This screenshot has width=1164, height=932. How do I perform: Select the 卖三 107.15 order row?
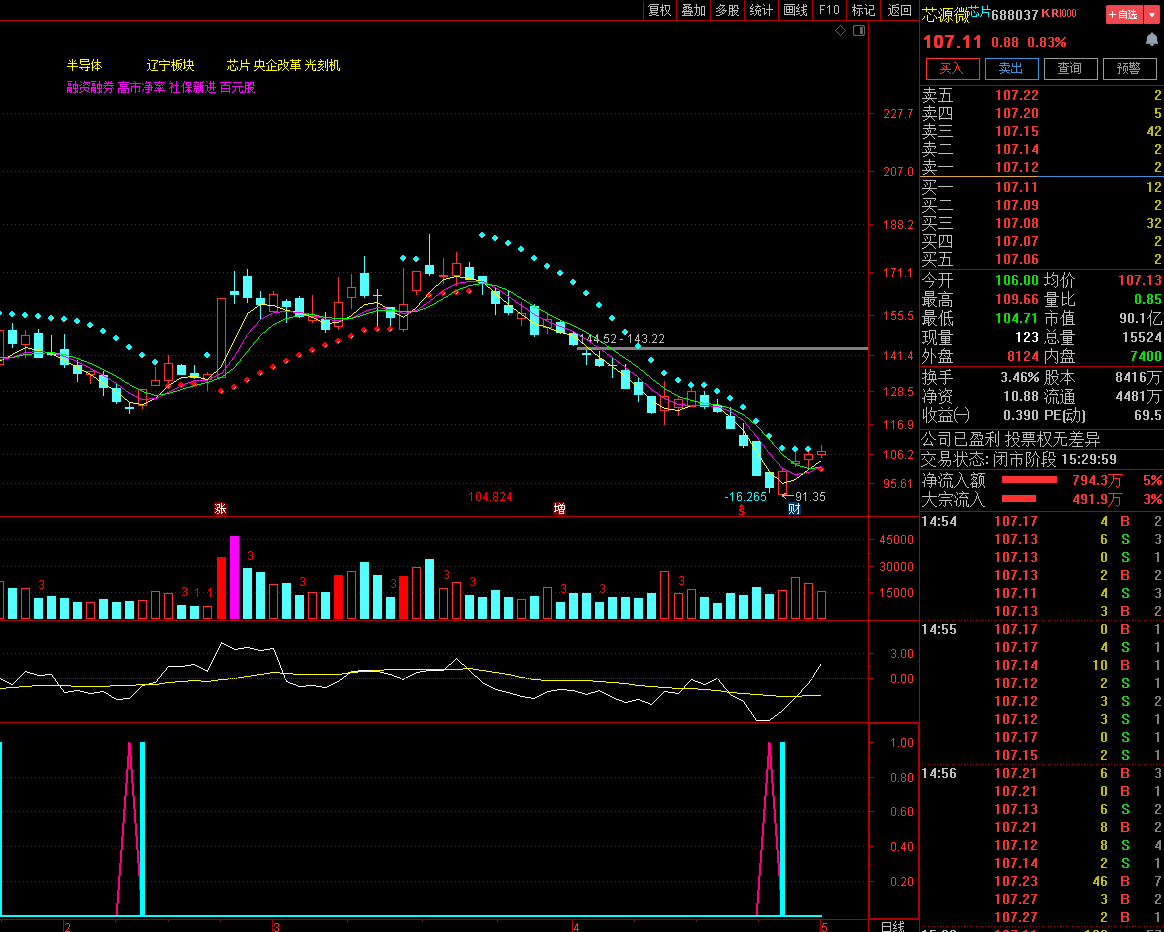1042,131
